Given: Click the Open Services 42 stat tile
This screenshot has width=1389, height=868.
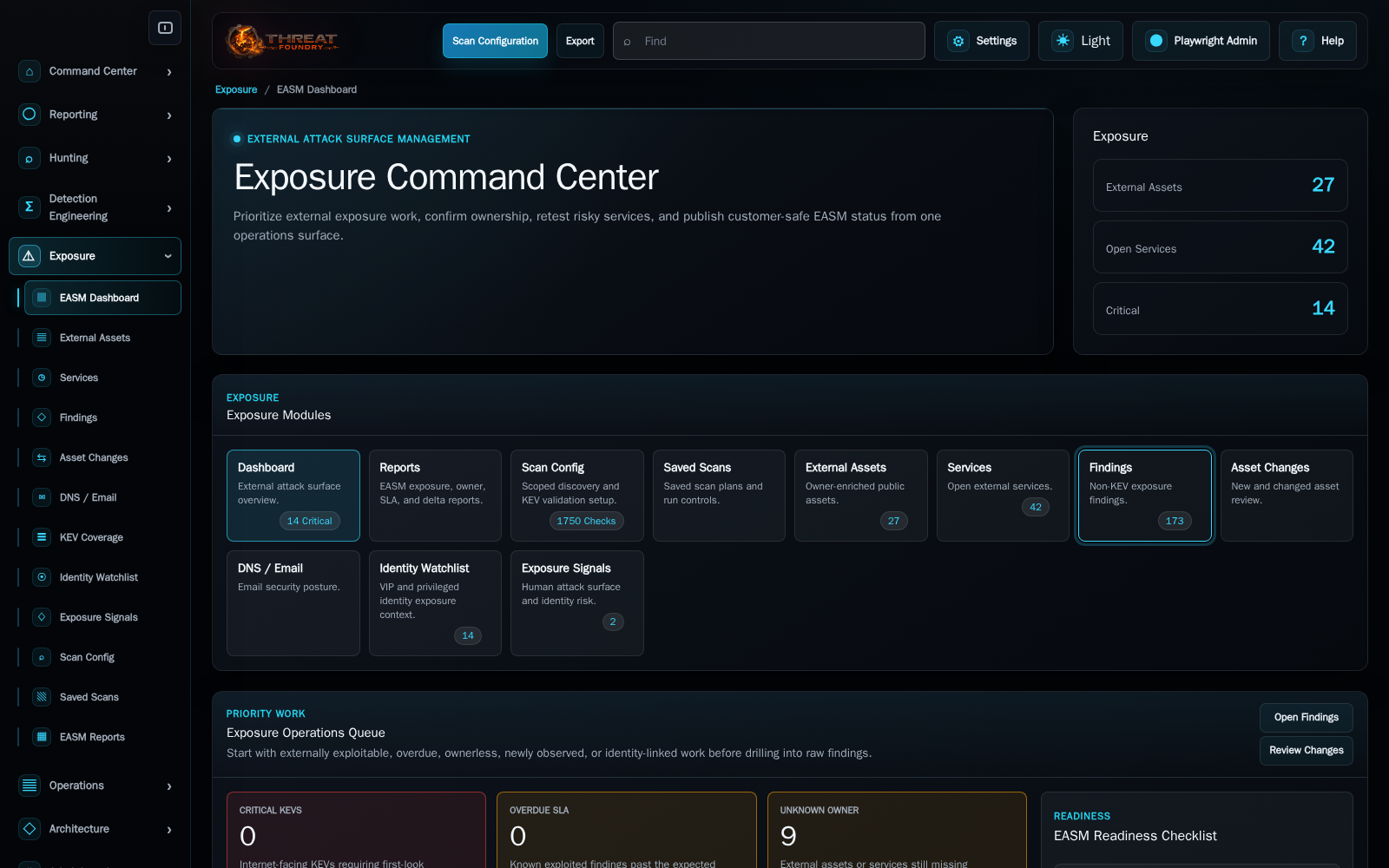Looking at the screenshot, I should [1221, 247].
